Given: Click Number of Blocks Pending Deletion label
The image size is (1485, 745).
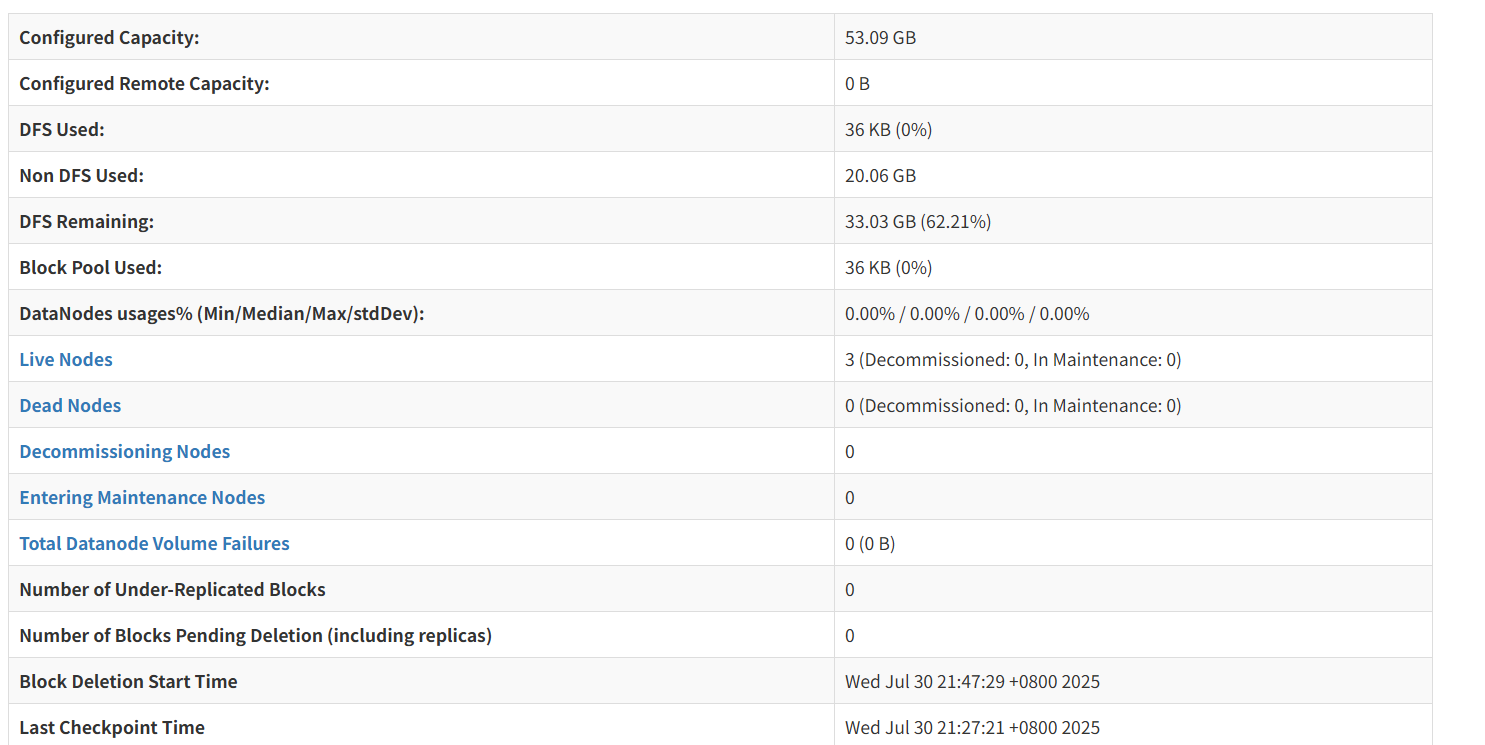Looking at the screenshot, I should (255, 636).
